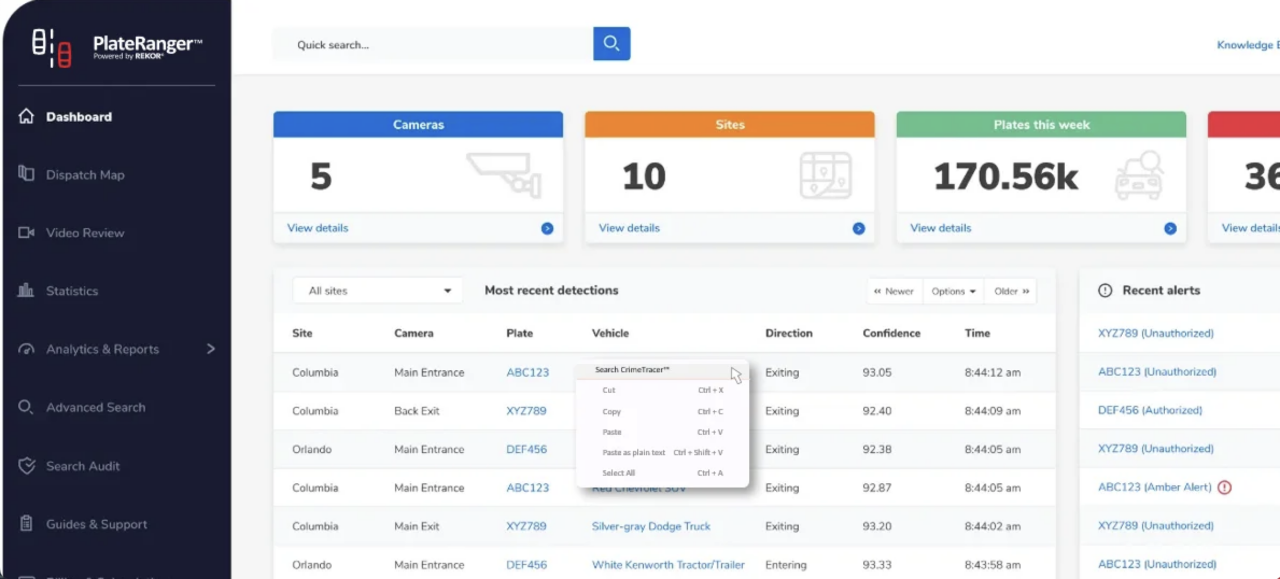Click the Direction column header
Viewport: 1280px width, 579px height.
point(789,333)
